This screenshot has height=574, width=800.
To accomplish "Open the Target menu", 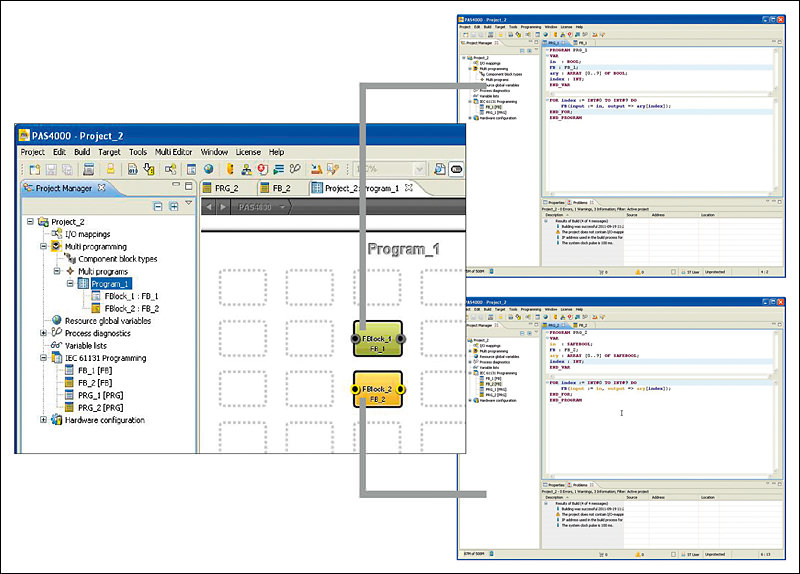I will (109, 152).
